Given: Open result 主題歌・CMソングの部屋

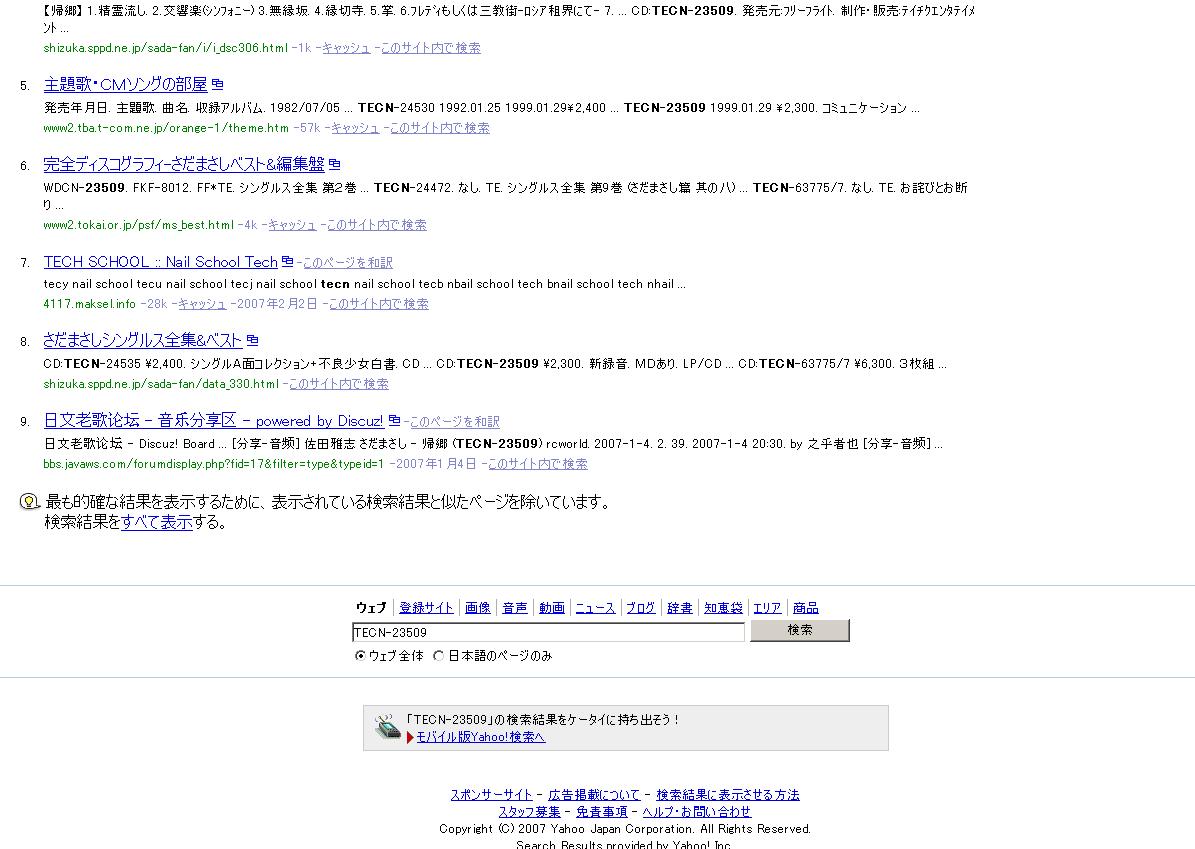Looking at the screenshot, I should (126, 85).
